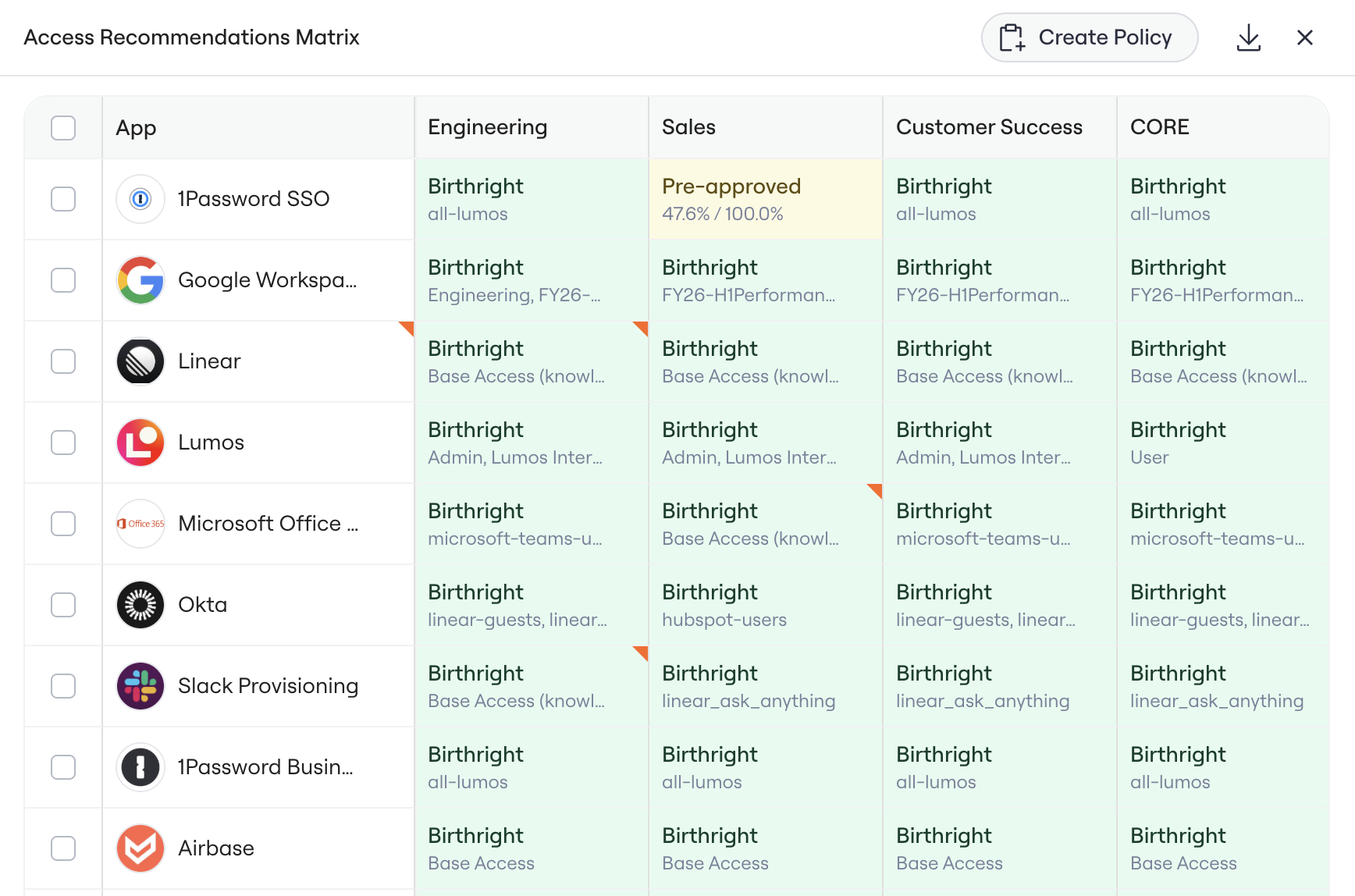Image resolution: width=1355 pixels, height=896 pixels.
Task: Select the Linear row checkbox
Action: pos(63,361)
